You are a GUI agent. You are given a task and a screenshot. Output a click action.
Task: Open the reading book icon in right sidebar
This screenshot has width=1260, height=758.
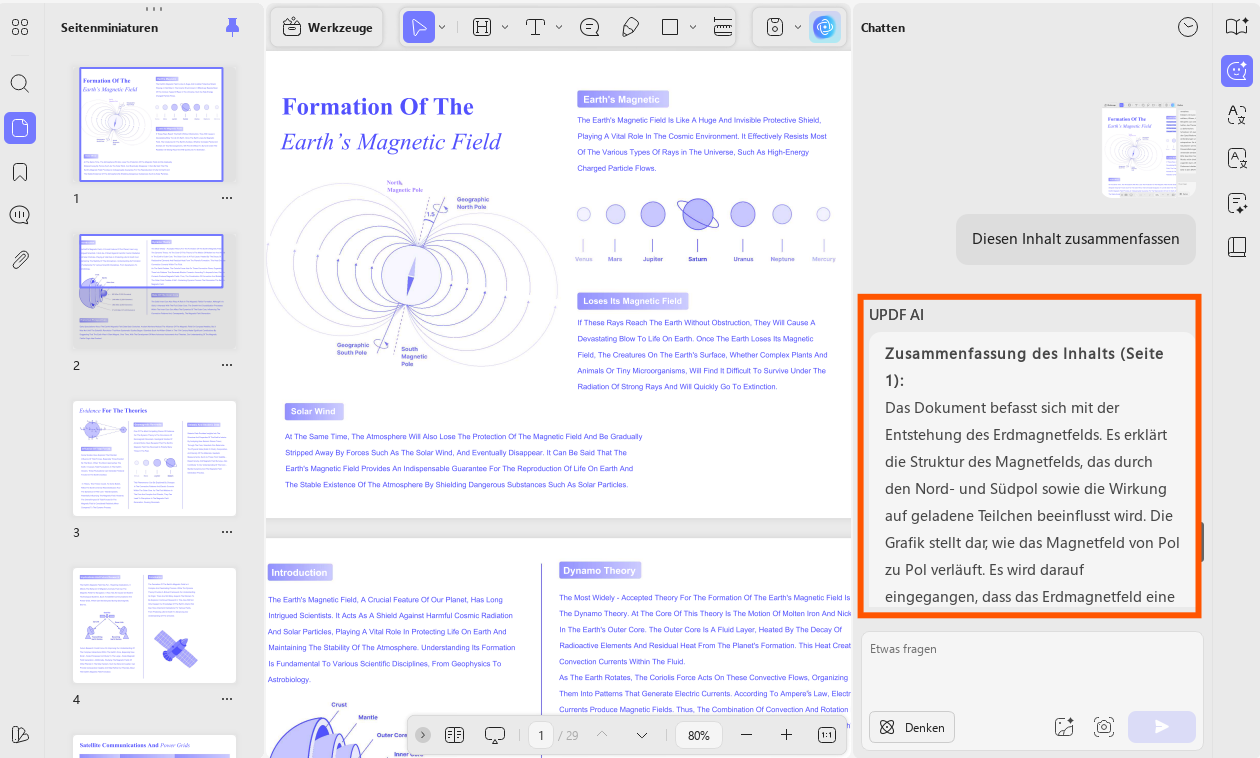[x=1237, y=27]
